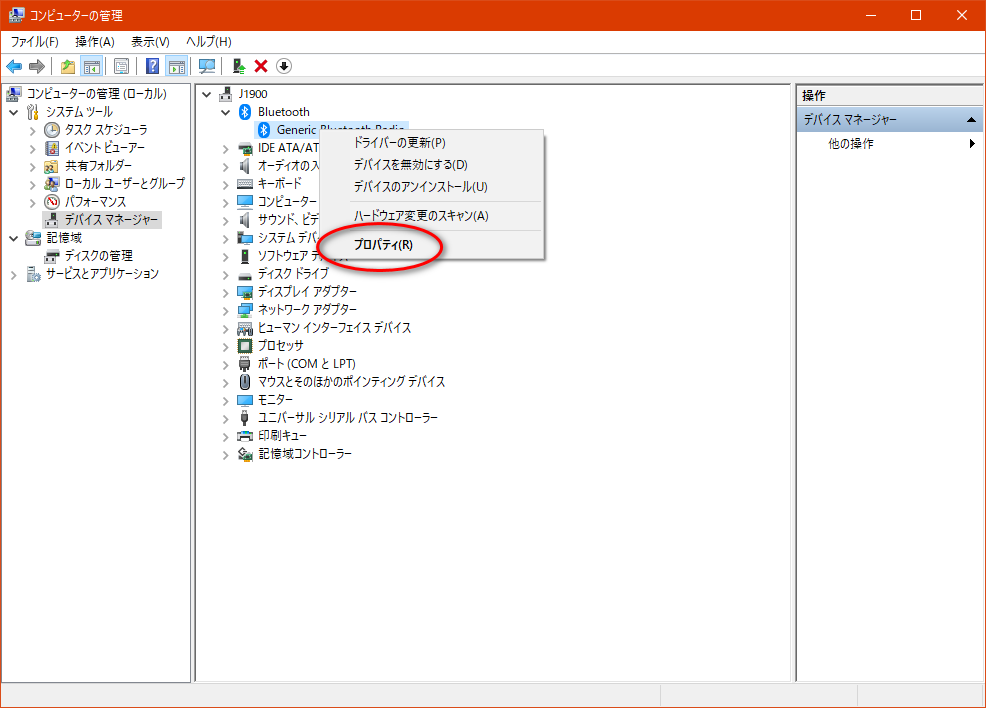The height and width of the screenshot is (708, 986).
Task: Expand the ネットワーク アダプター category
Action: pyautogui.click(x=225, y=310)
